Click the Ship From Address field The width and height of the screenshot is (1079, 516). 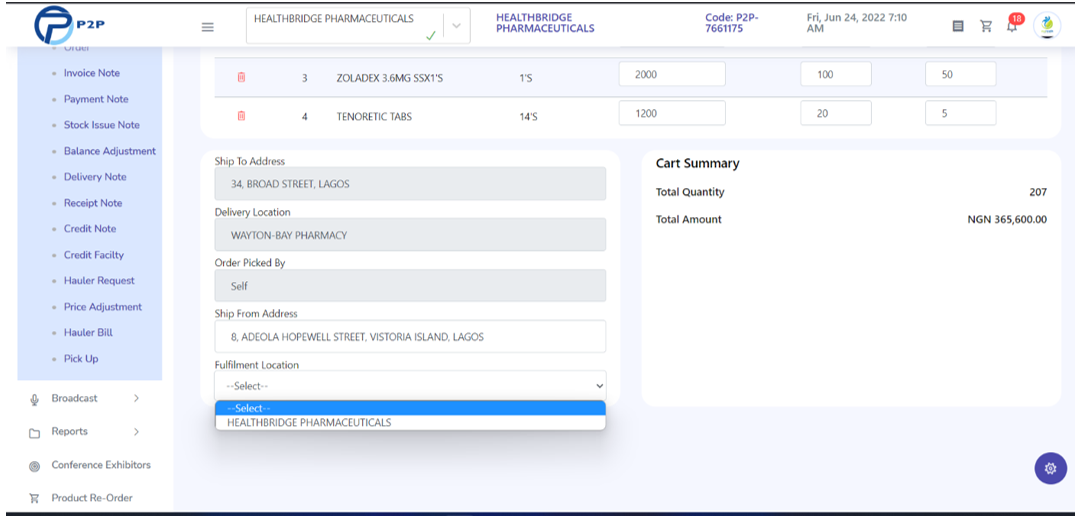(410, 336)
